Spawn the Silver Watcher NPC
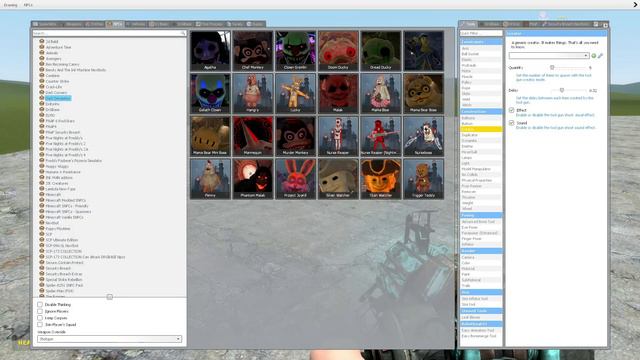Image resolution: width=640 pixels, height=360 pixels. 338,179
